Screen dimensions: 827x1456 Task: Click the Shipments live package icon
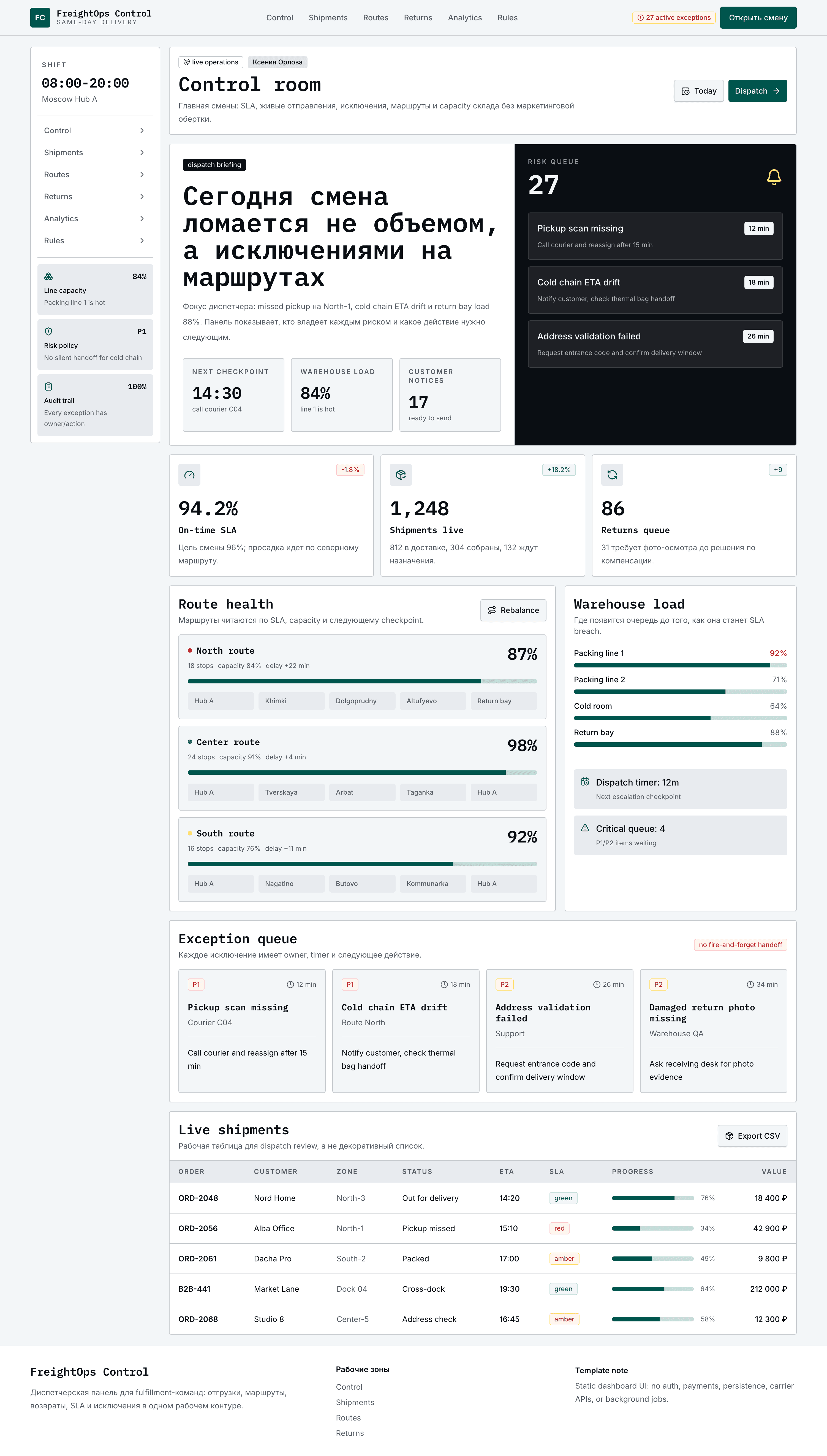[x=401, y=475]
